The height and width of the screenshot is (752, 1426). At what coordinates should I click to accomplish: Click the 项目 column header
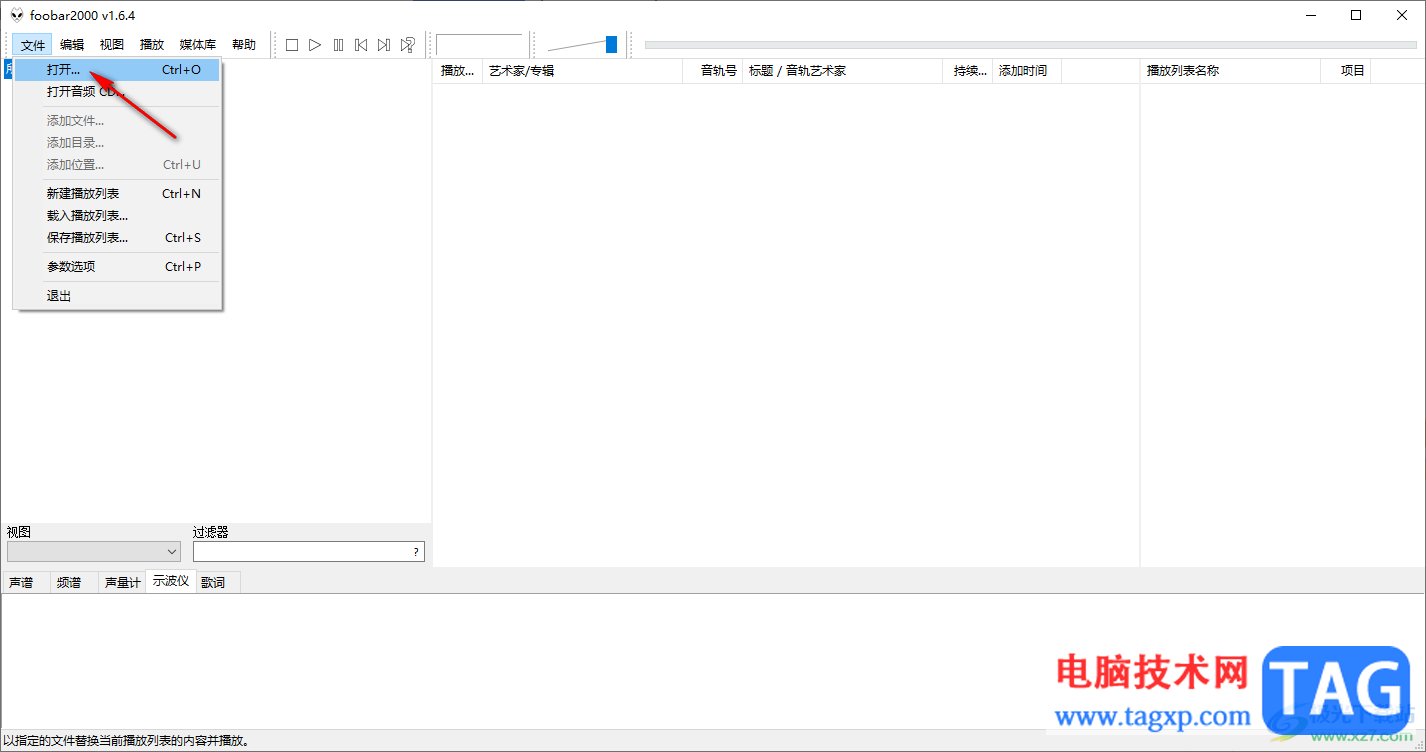pos(1346,71)
